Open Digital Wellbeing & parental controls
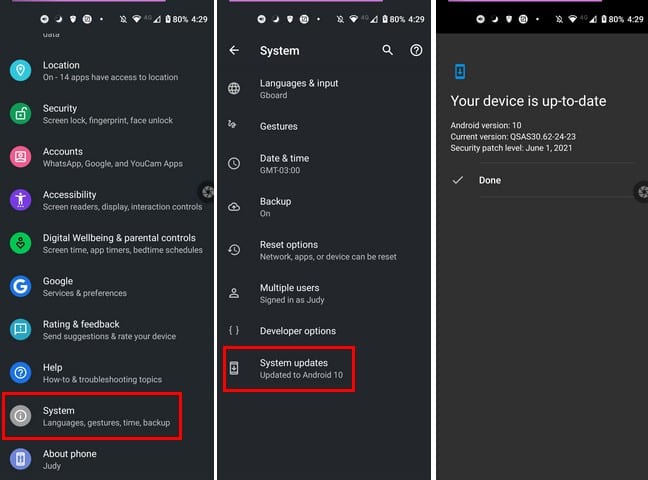648x480 pixels. point(107,244)
